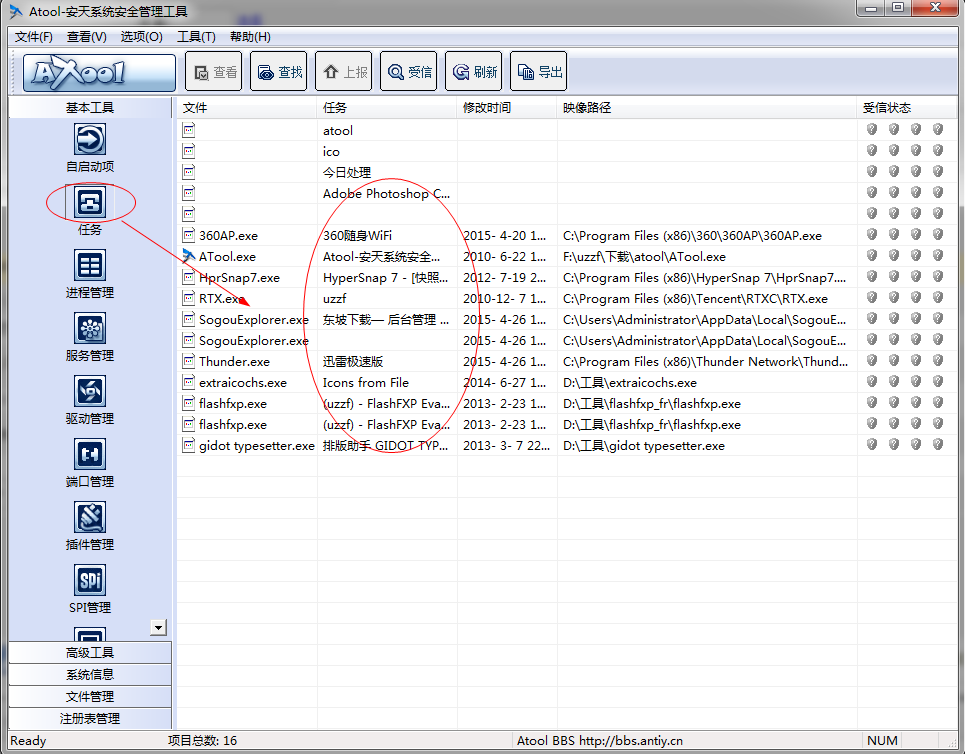Open the 帮助(H) menu
Image resolution: width=965 pixels, height=754 pixels.
(x=250, y=37)
